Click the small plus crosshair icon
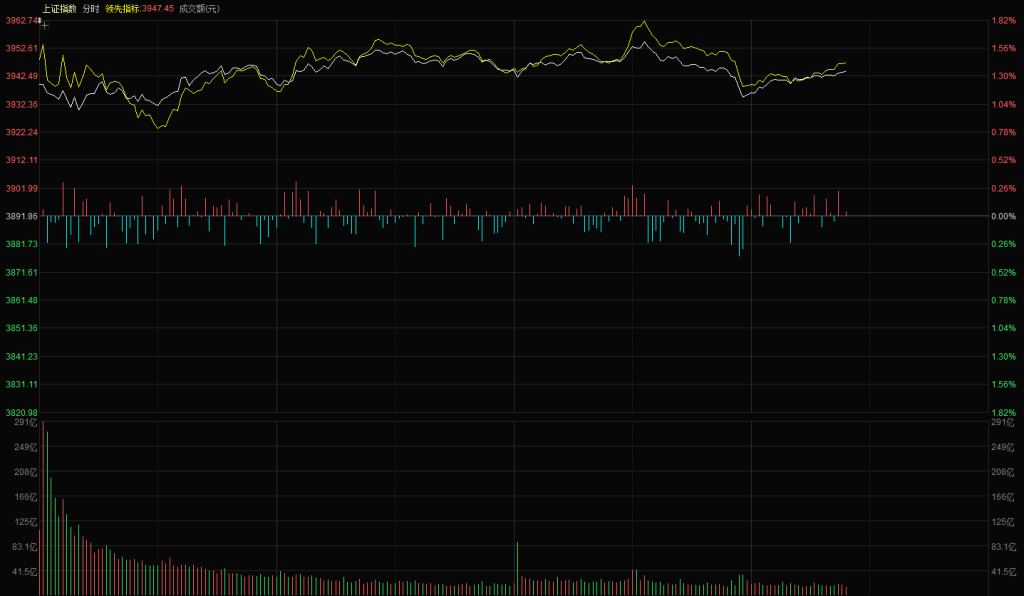The width and height of the screenshot is (1024, 596). [x=44, y=25]
